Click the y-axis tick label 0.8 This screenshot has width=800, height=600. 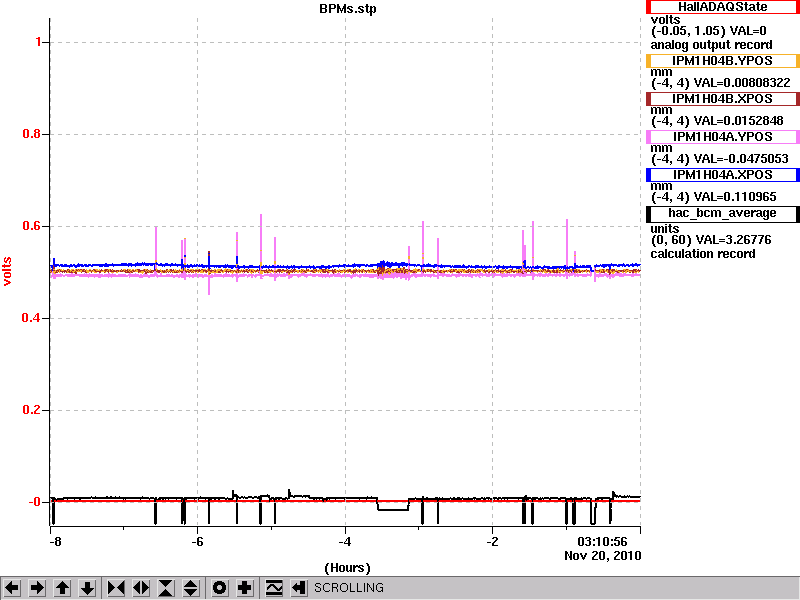point(32,134)
